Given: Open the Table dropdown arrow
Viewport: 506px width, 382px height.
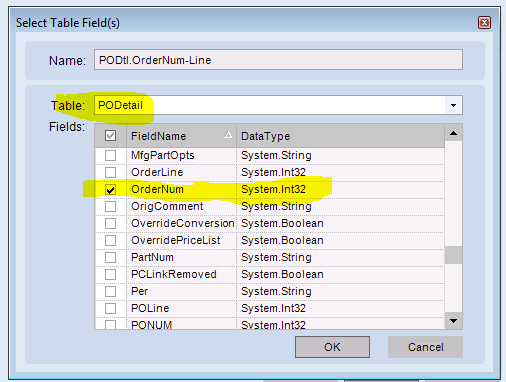Looking at the screenshot, I should click(x=453, y=105).
